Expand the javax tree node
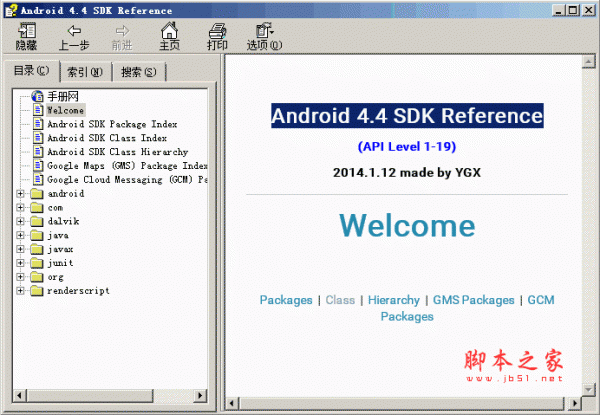This screenshot has height=415, width=600. pyautogui.click(x=21, y=249)
